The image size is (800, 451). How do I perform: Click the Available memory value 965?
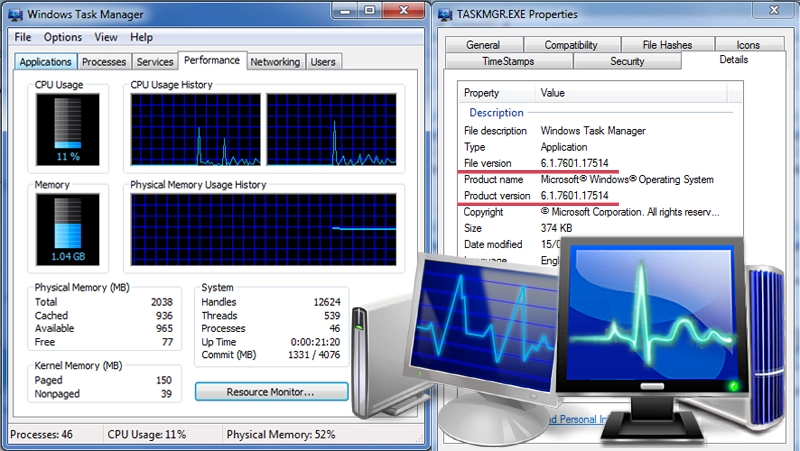click(164, 329)
